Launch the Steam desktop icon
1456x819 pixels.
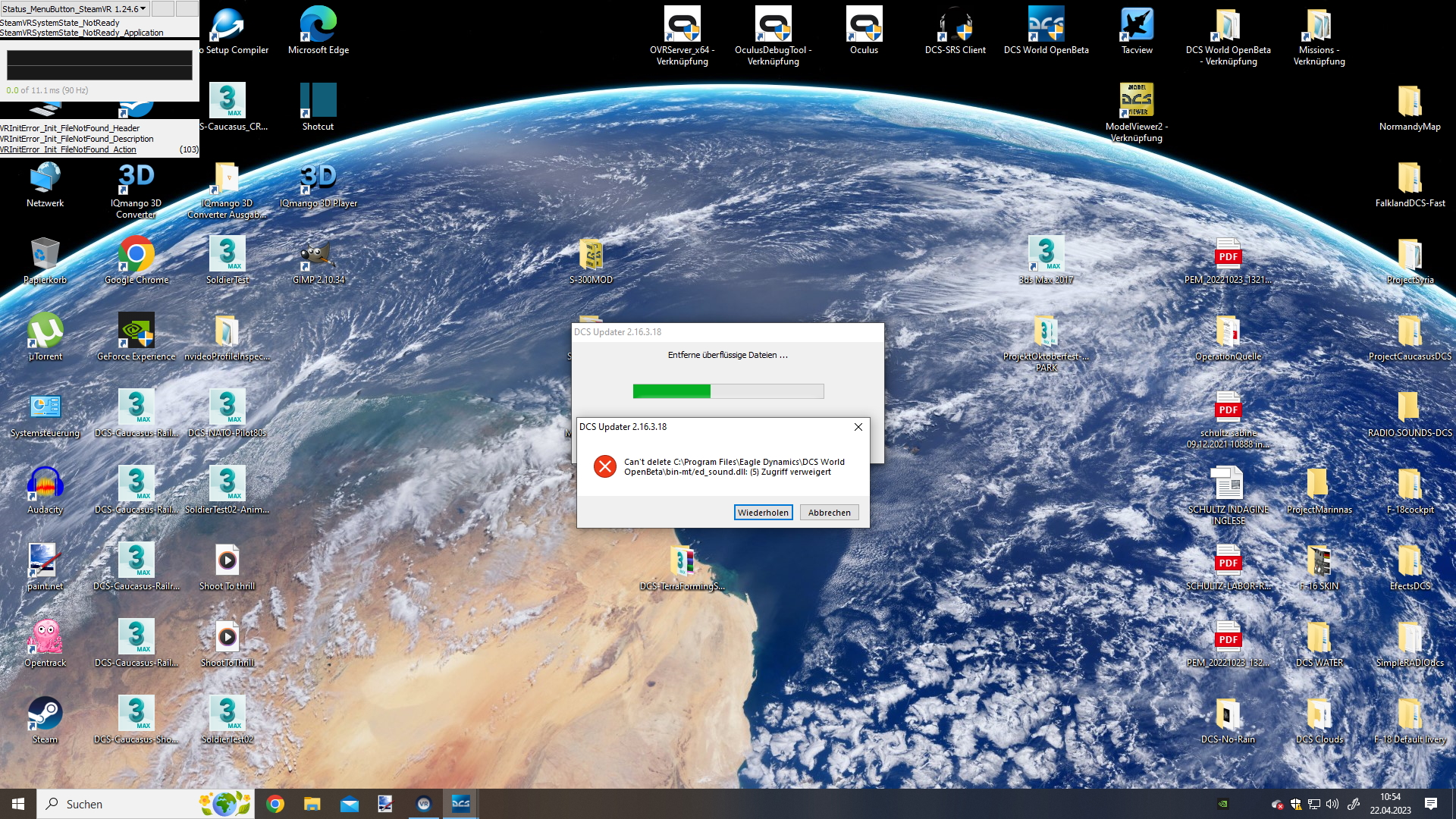(45, 720)
